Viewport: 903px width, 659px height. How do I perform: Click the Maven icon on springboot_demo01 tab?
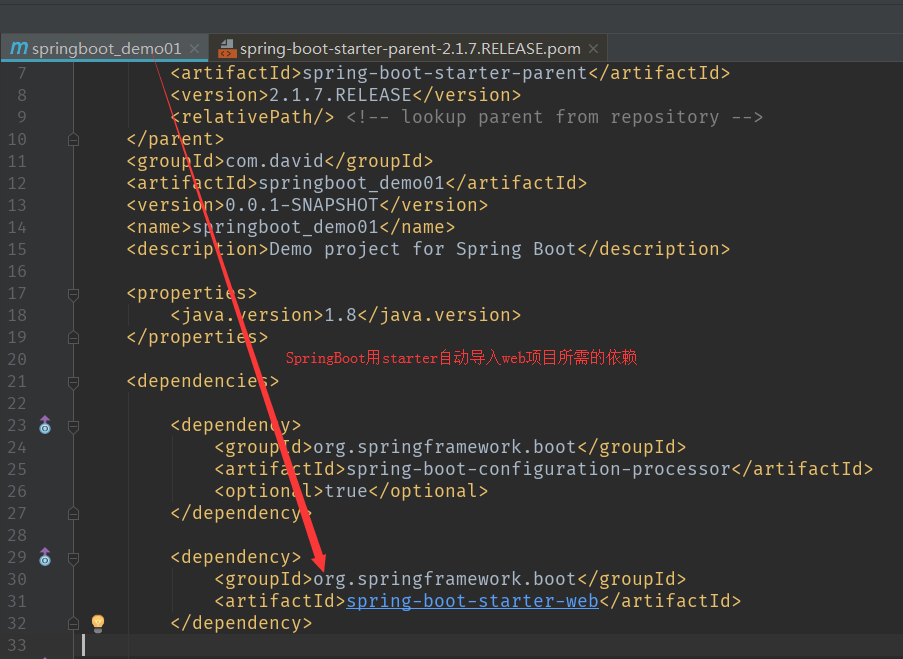point(19,48)
